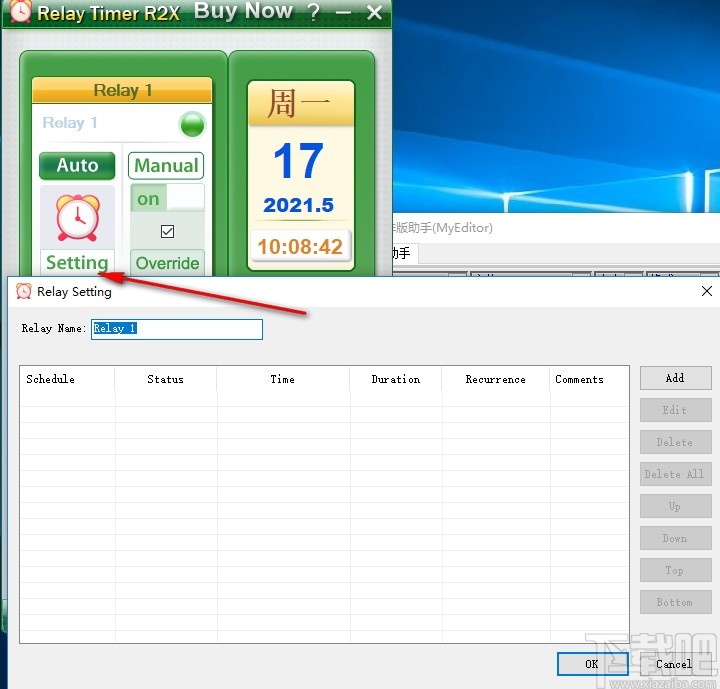Click the Up button
This screenshot has height=689, width=720.
pyautogui.click(x=675, y=506)
